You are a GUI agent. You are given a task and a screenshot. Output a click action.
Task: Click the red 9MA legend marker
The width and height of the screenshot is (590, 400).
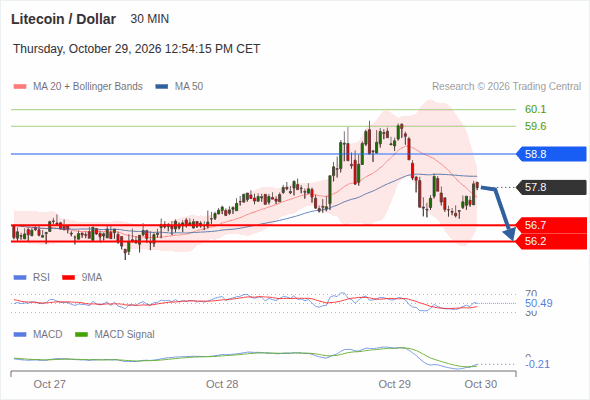tap(68, 278)
